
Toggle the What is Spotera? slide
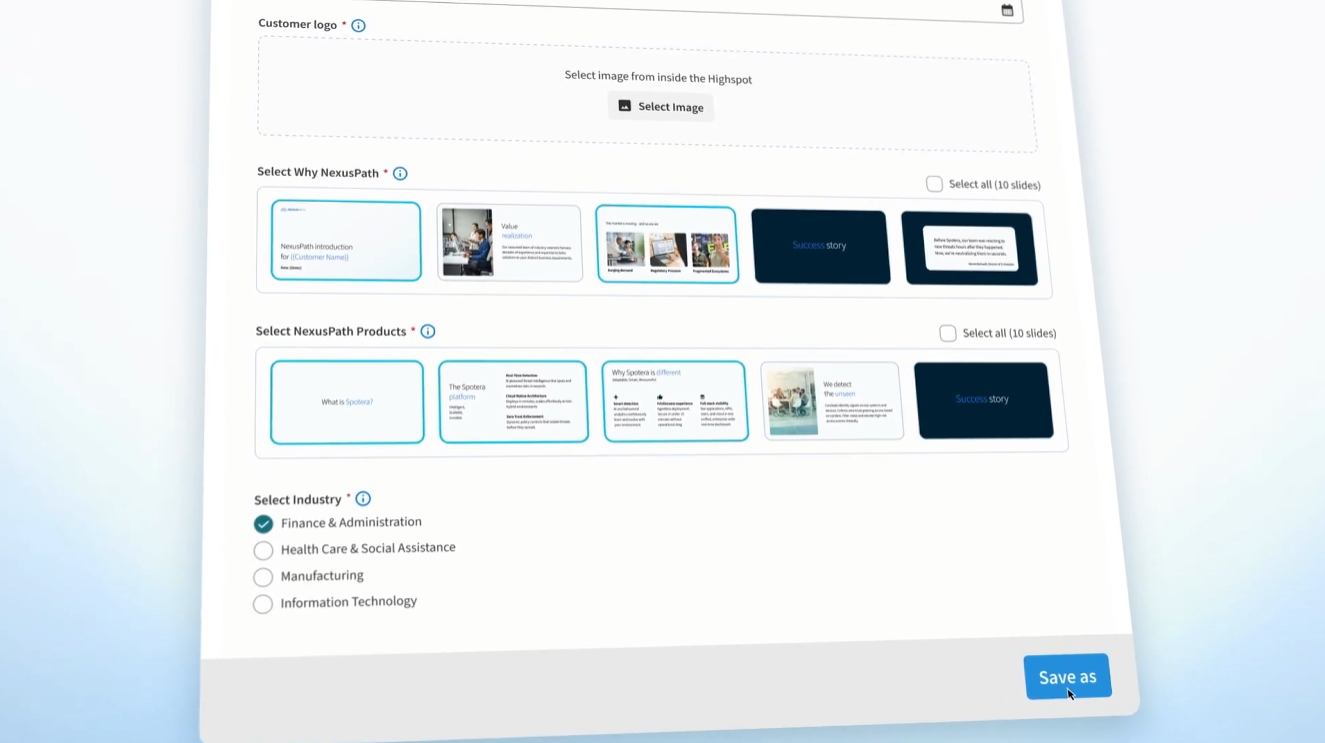[347, 402]
